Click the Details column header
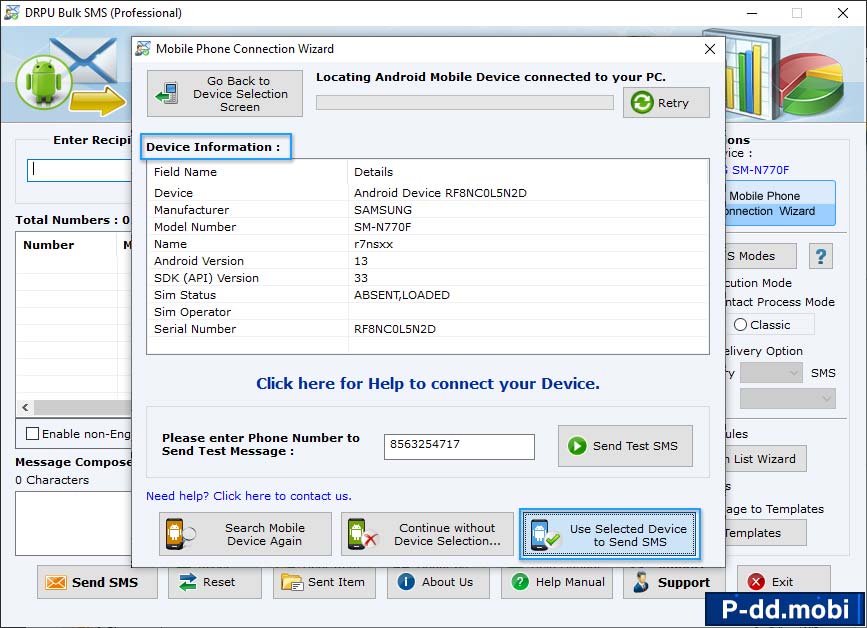Image resolution: width=867 pixels, height=628 pixels. (528, 172)
